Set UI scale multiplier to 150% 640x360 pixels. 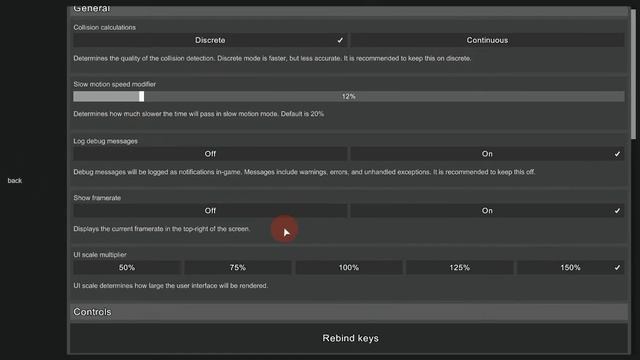pos(570,267)
